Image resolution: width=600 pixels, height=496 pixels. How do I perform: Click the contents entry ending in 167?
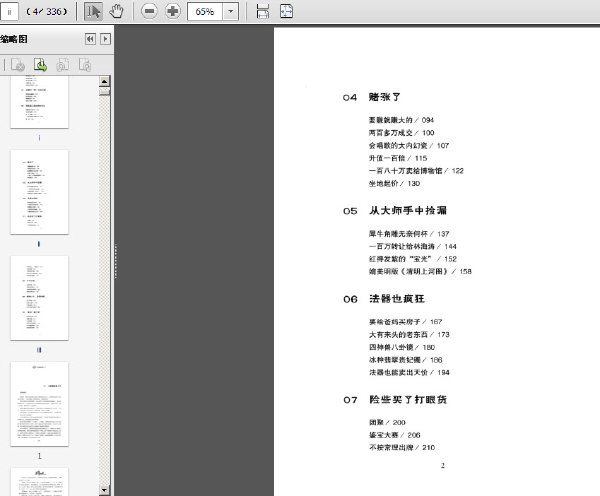[x=405, y=322]
